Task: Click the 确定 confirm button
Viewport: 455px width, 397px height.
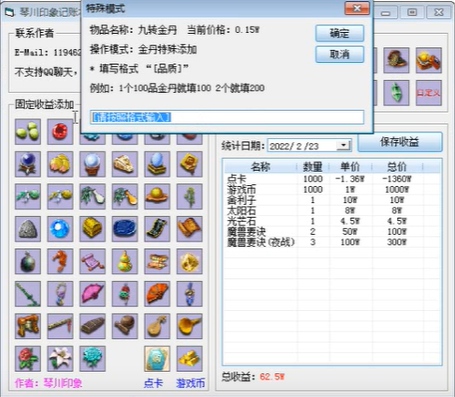Action: point(339,33)
